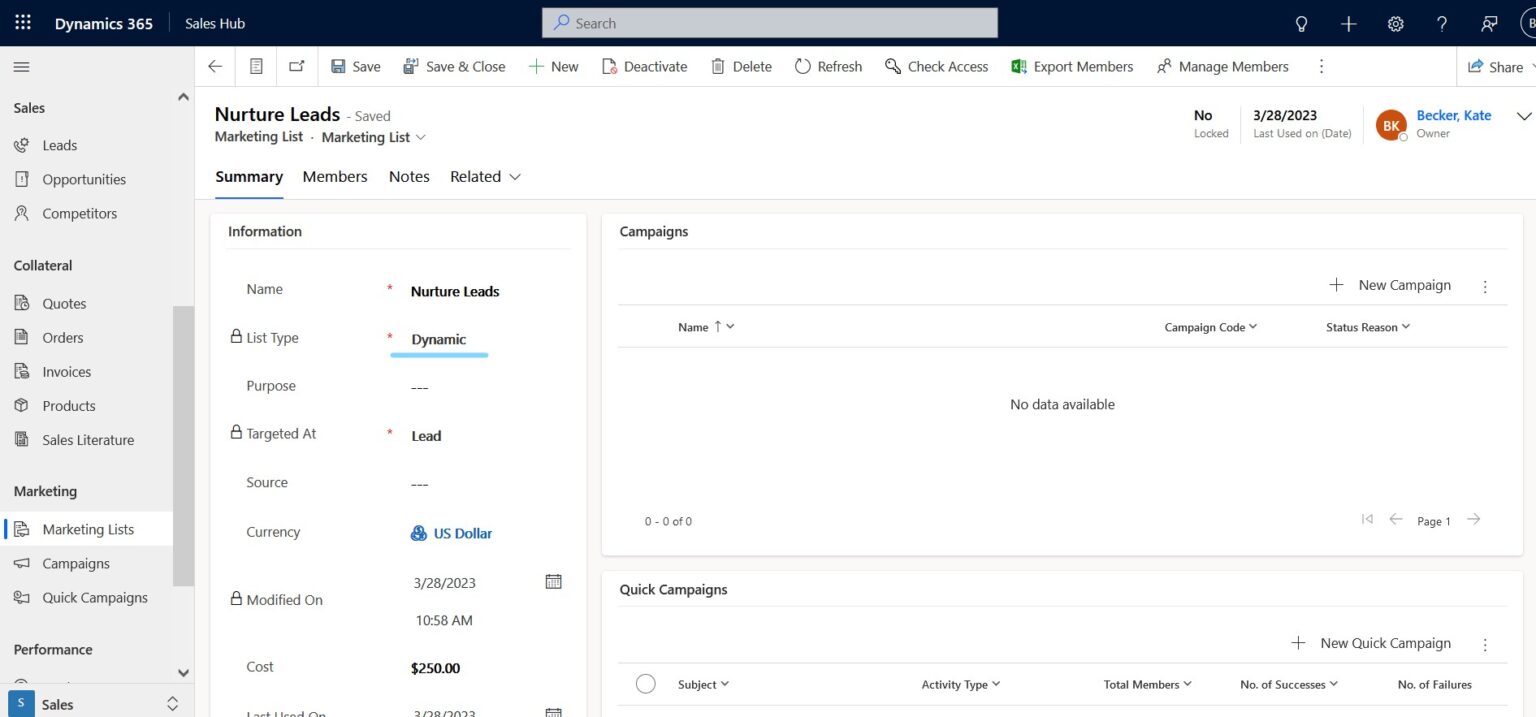1536x717 pixels.
Task: Deactivate the Nurture Leads marketing list
Action: [645, 66]
